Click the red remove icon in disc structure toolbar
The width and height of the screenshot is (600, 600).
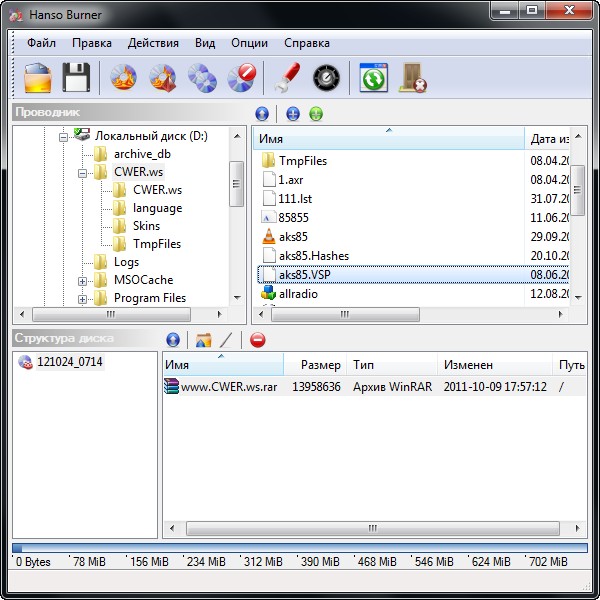point(258,340)
